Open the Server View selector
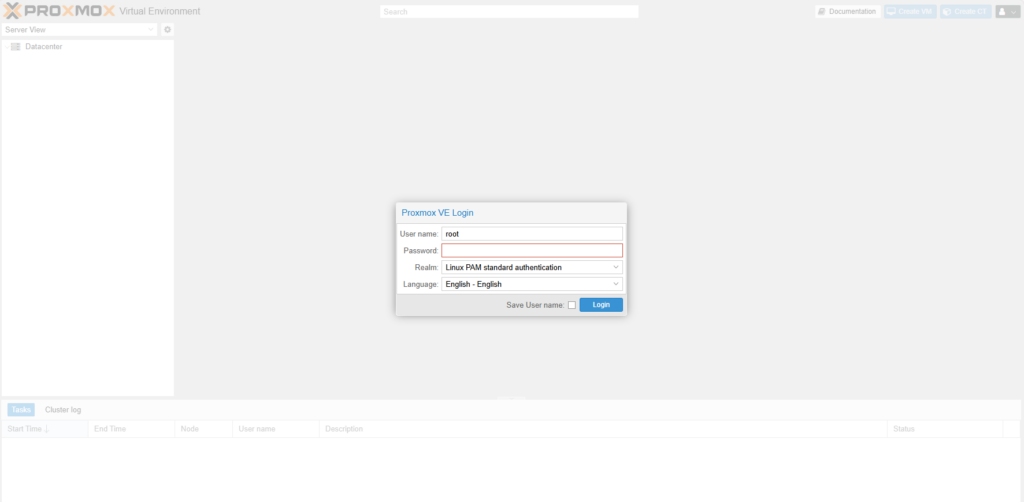 point(80,30)
